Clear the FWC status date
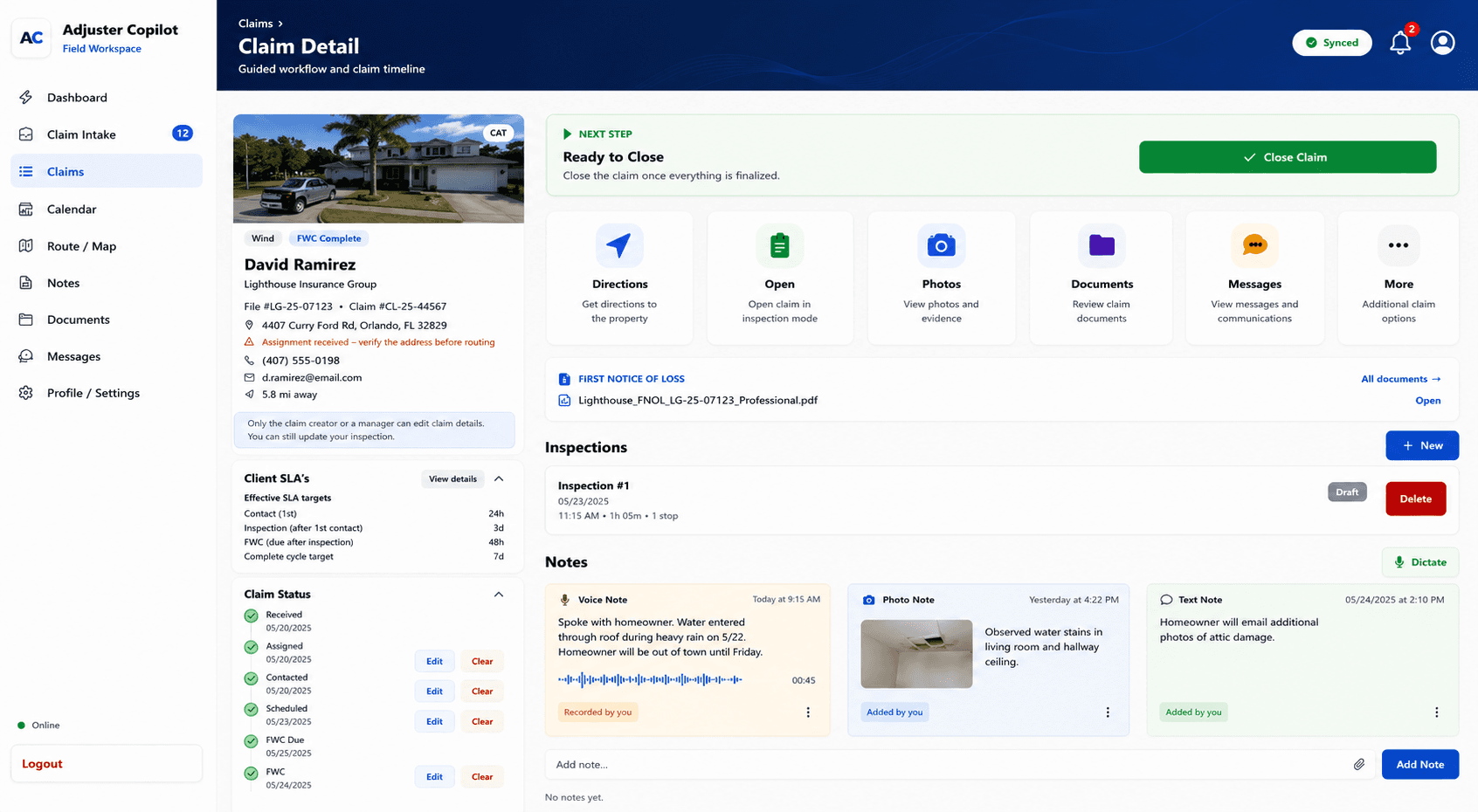1478x812 pixels. [482, 776]
